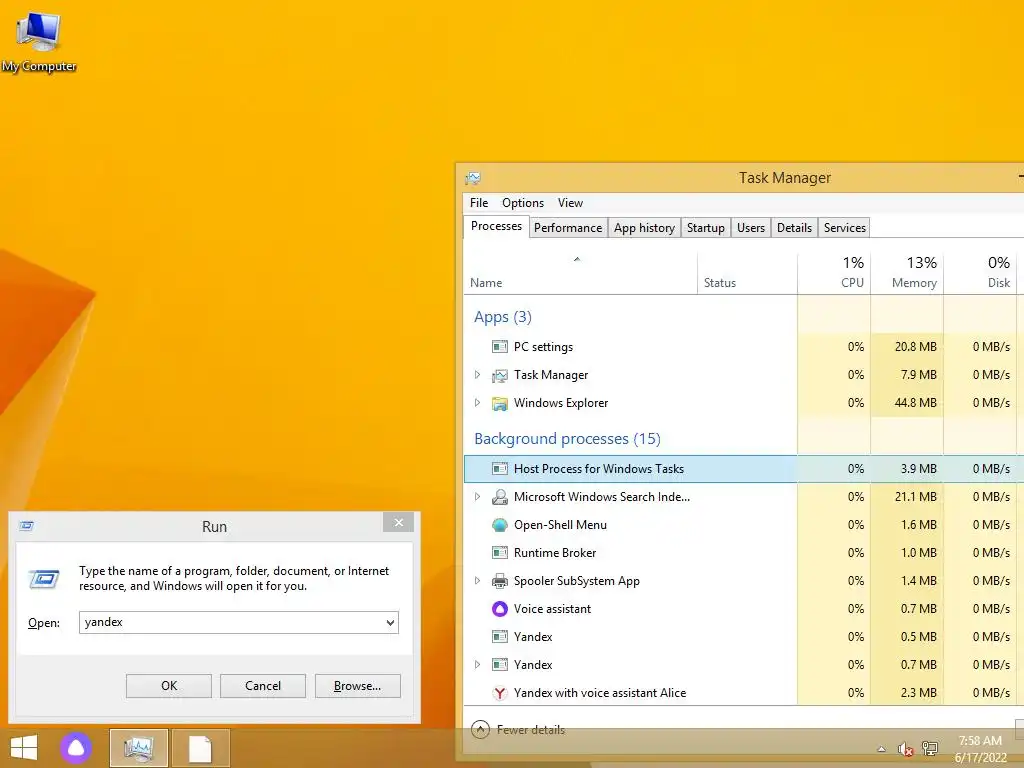
Task: Click the Open-Shell Menu globe icon
Action: coord(500,525)
